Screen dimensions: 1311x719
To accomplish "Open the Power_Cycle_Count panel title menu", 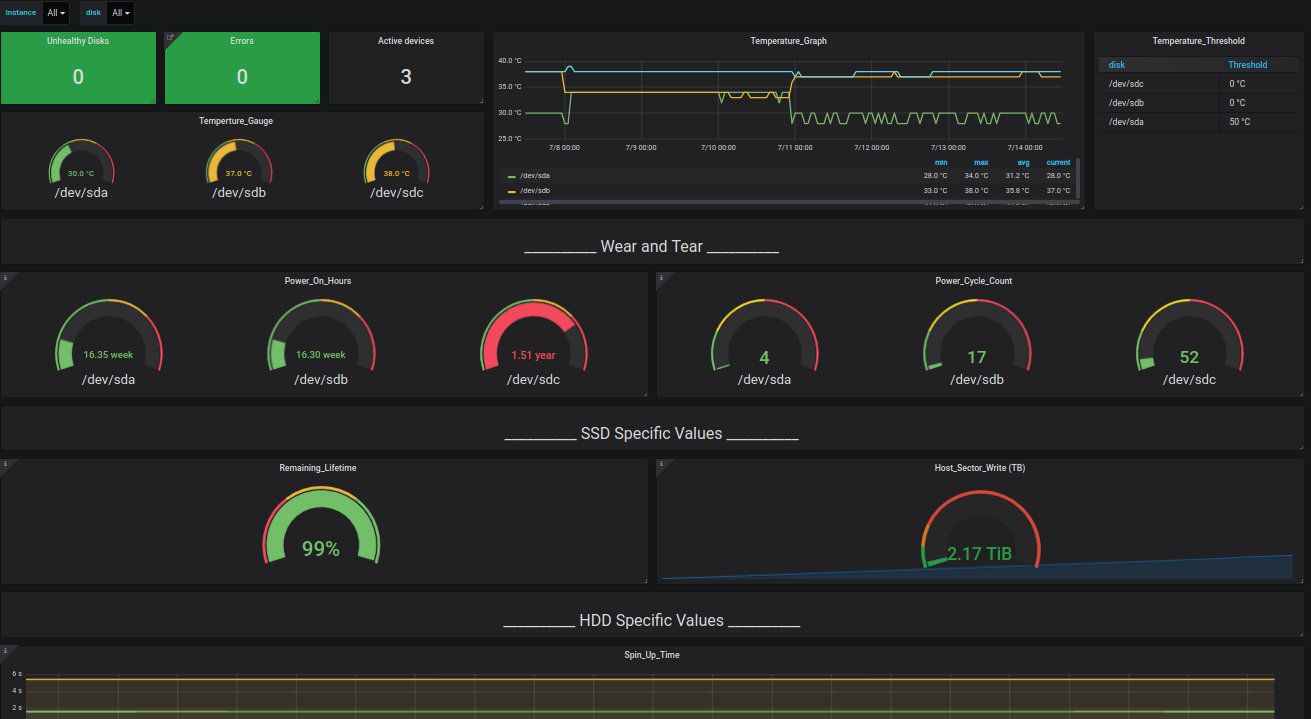I will coord(974,281).
